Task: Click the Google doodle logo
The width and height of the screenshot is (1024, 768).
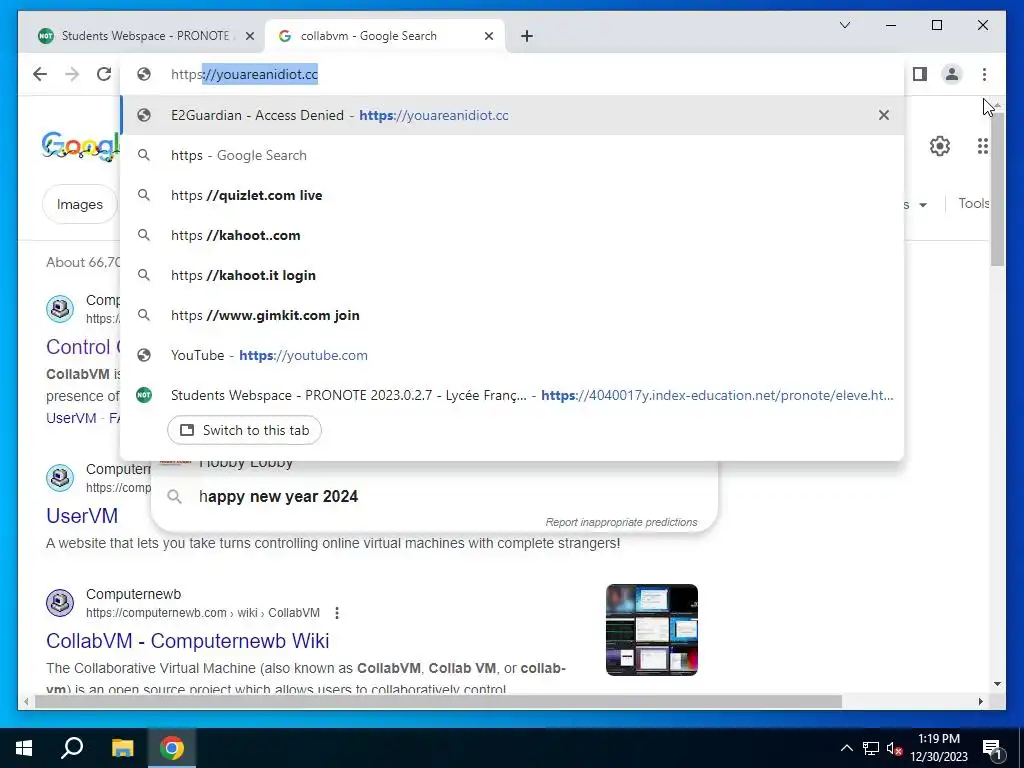Action: point(80,146)
